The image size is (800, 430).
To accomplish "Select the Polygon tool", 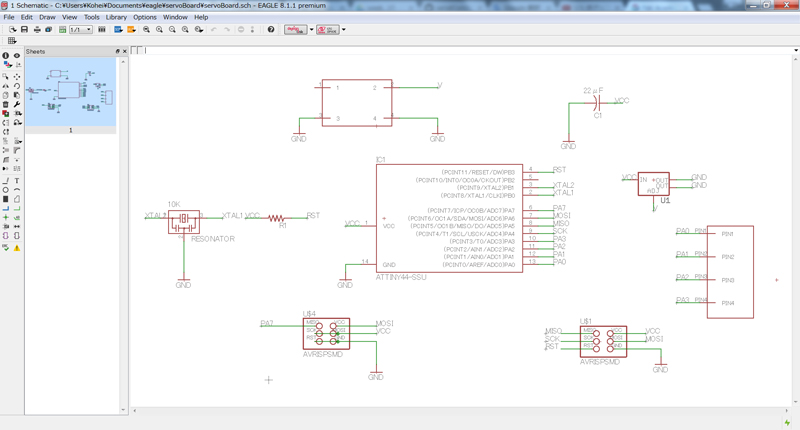I will [x=17, y=199].
